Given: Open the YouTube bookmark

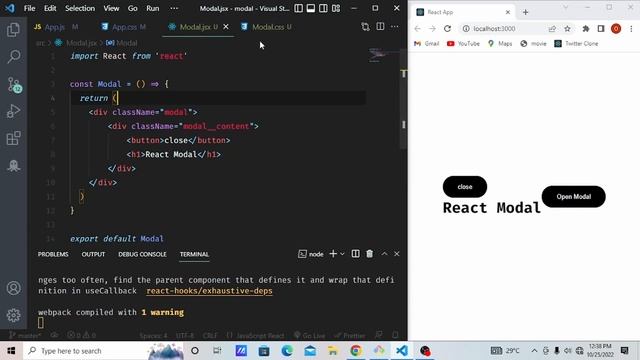Looking at the screenshot, I should point(463,44).
